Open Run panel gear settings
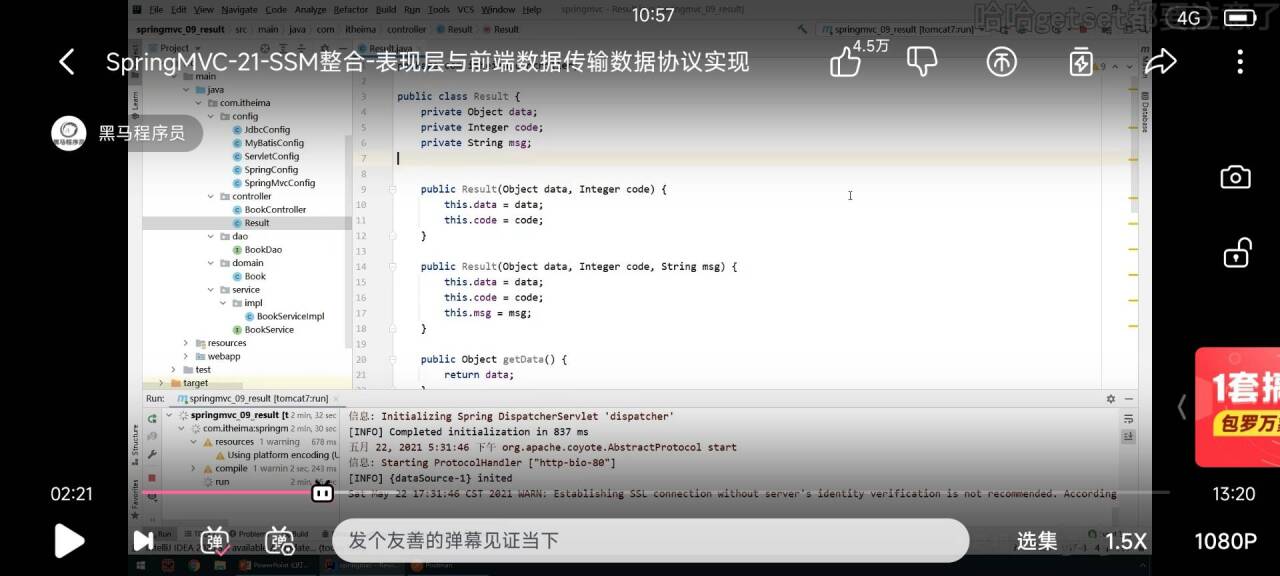The height and width of the screenshot is (576, 1280). point(1110,398)
